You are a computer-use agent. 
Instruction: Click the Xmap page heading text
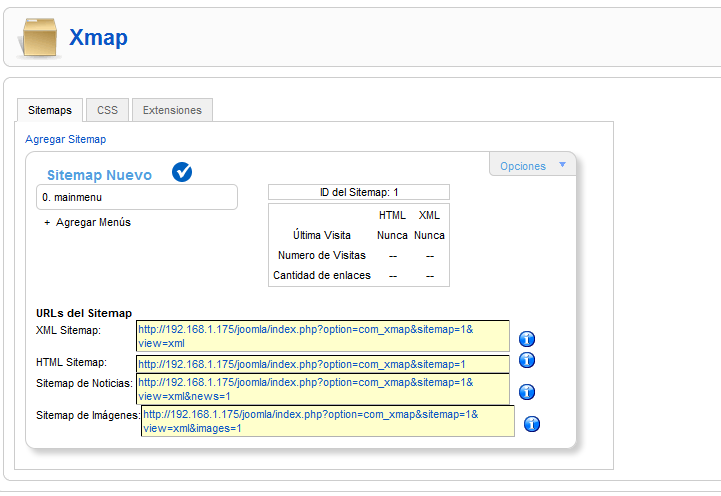(98, 38)
